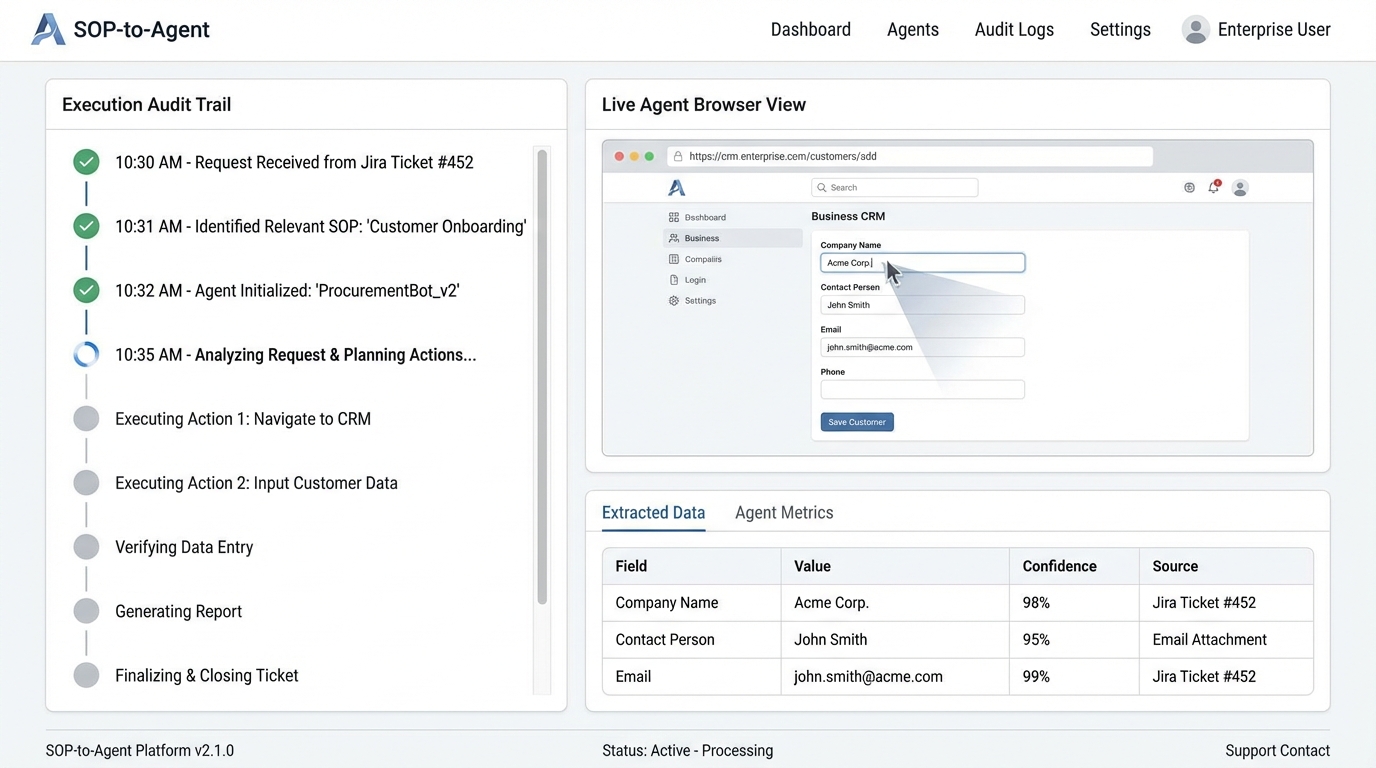Open the Audit Logs menu
This screenshot has width=1376, height=768.
[1014, 30]
